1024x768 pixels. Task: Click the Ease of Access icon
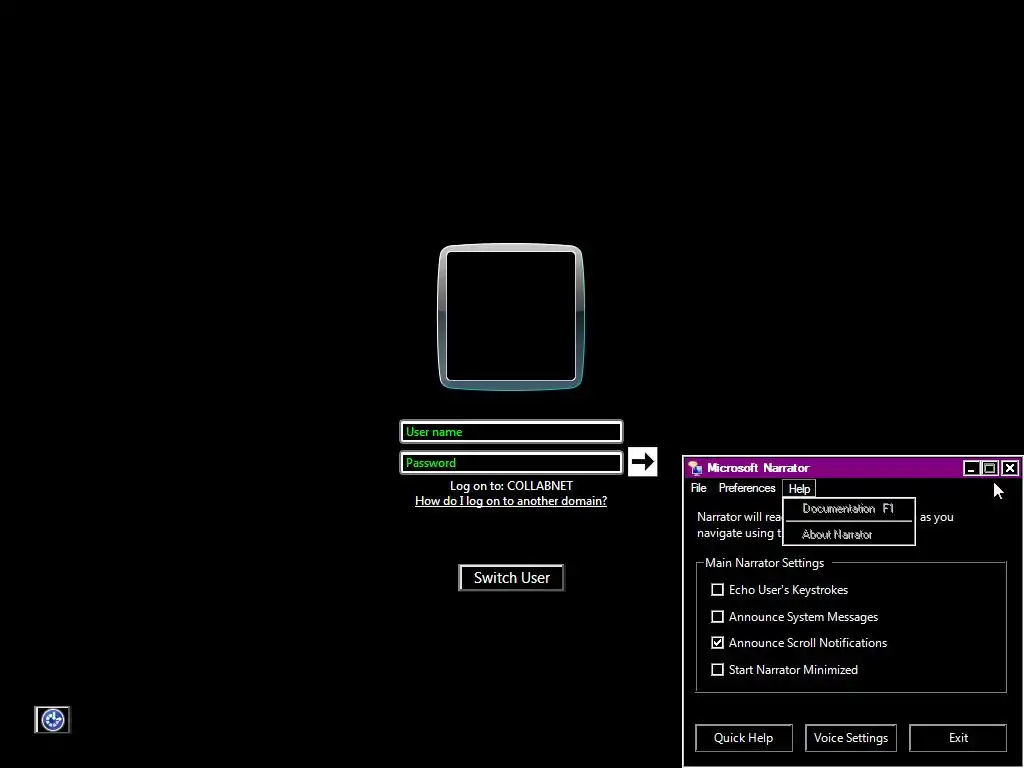(52, 720)
